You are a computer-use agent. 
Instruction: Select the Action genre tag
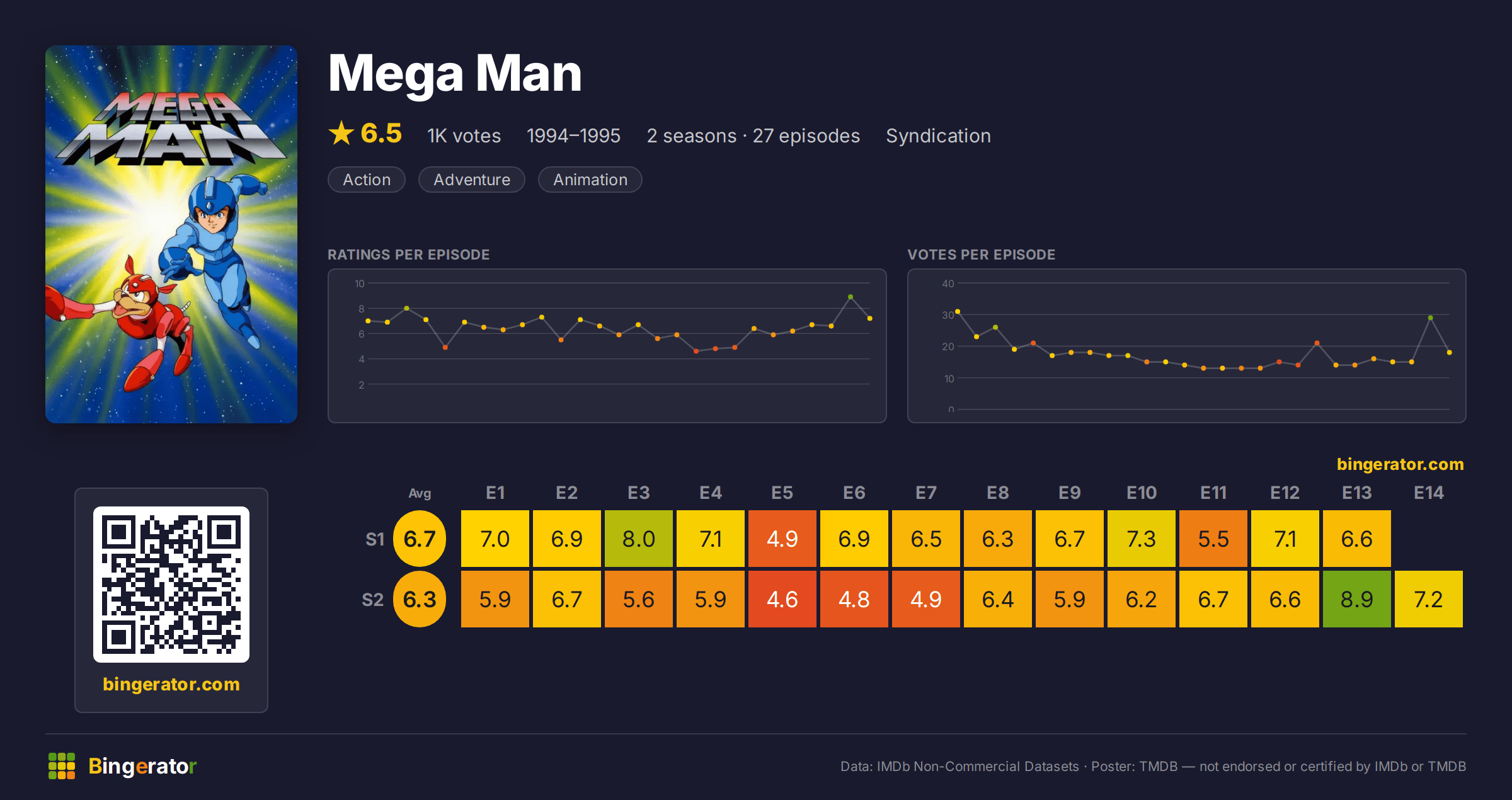[x=367, y=180]
